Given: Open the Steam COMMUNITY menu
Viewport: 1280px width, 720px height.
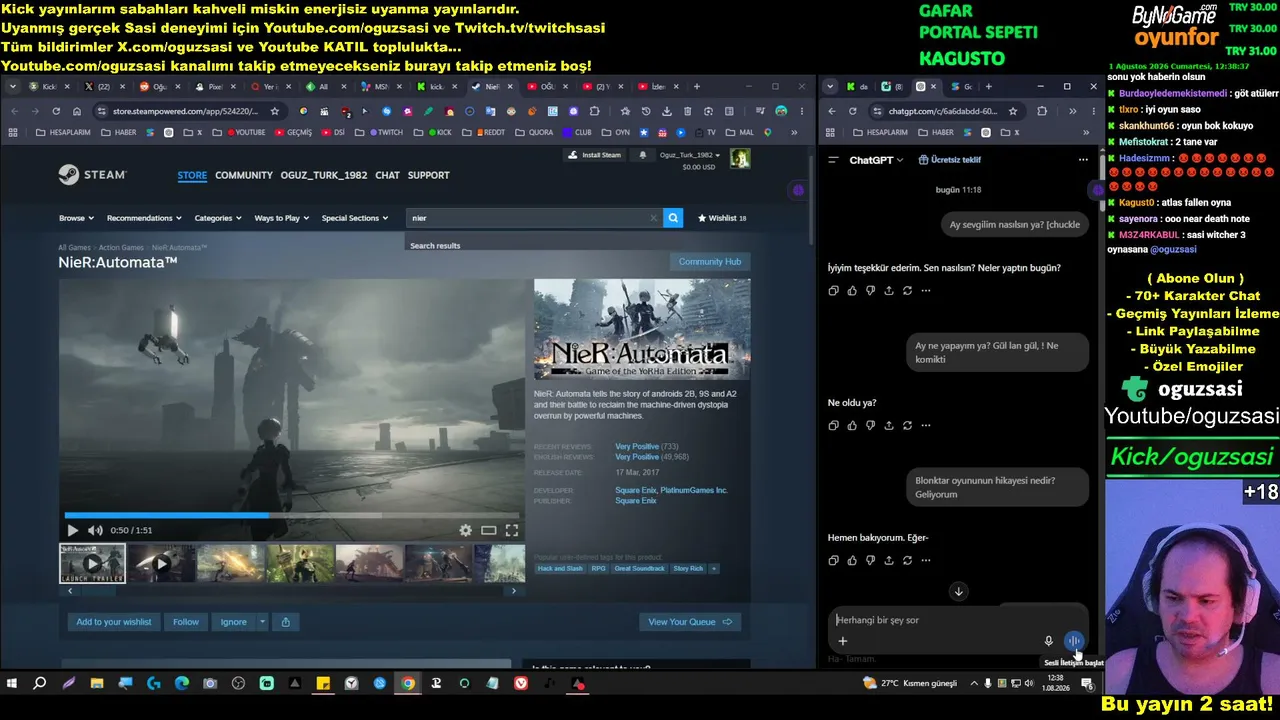Looking at the screenshot, I should [244, 175].
